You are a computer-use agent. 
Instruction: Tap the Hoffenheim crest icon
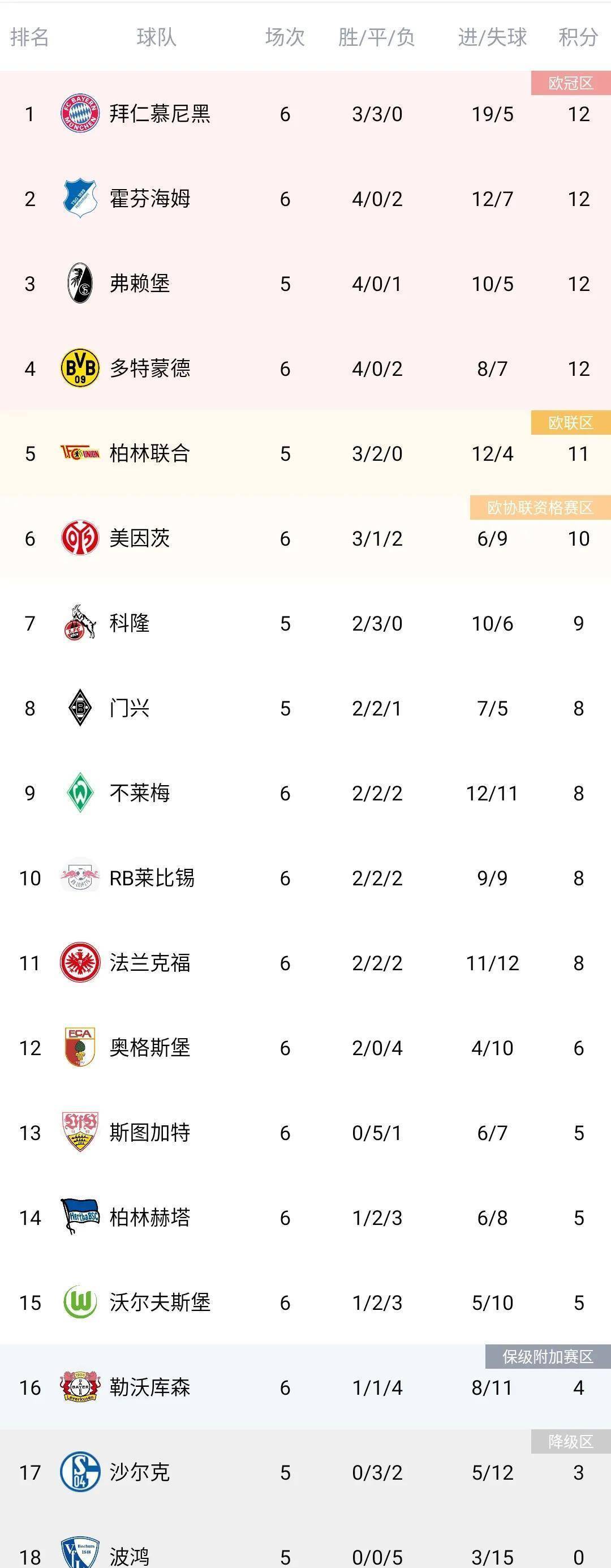coord(80,199)
